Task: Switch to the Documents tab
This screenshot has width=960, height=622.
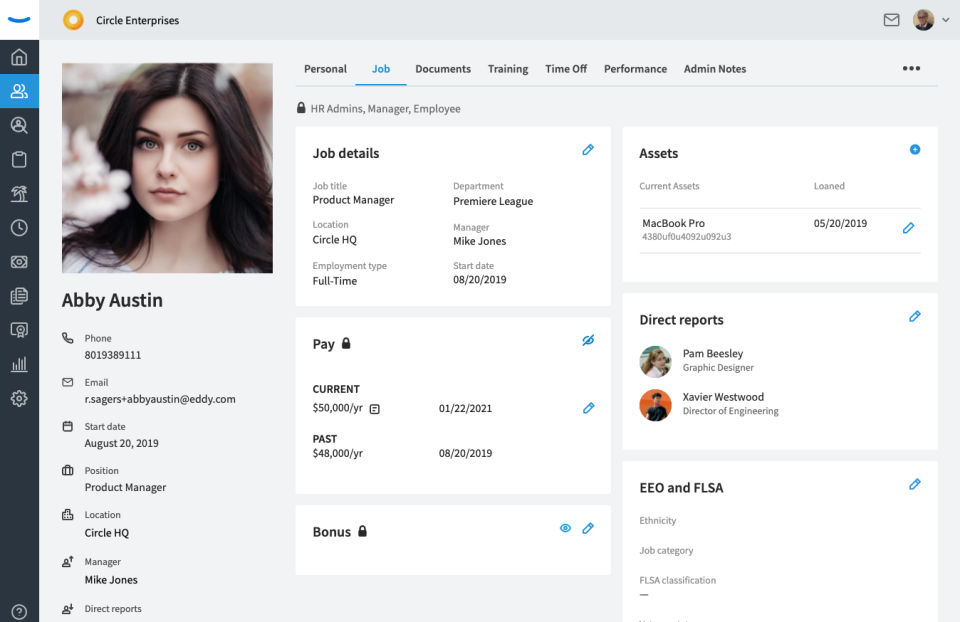Action: click(x=442, y=68)
